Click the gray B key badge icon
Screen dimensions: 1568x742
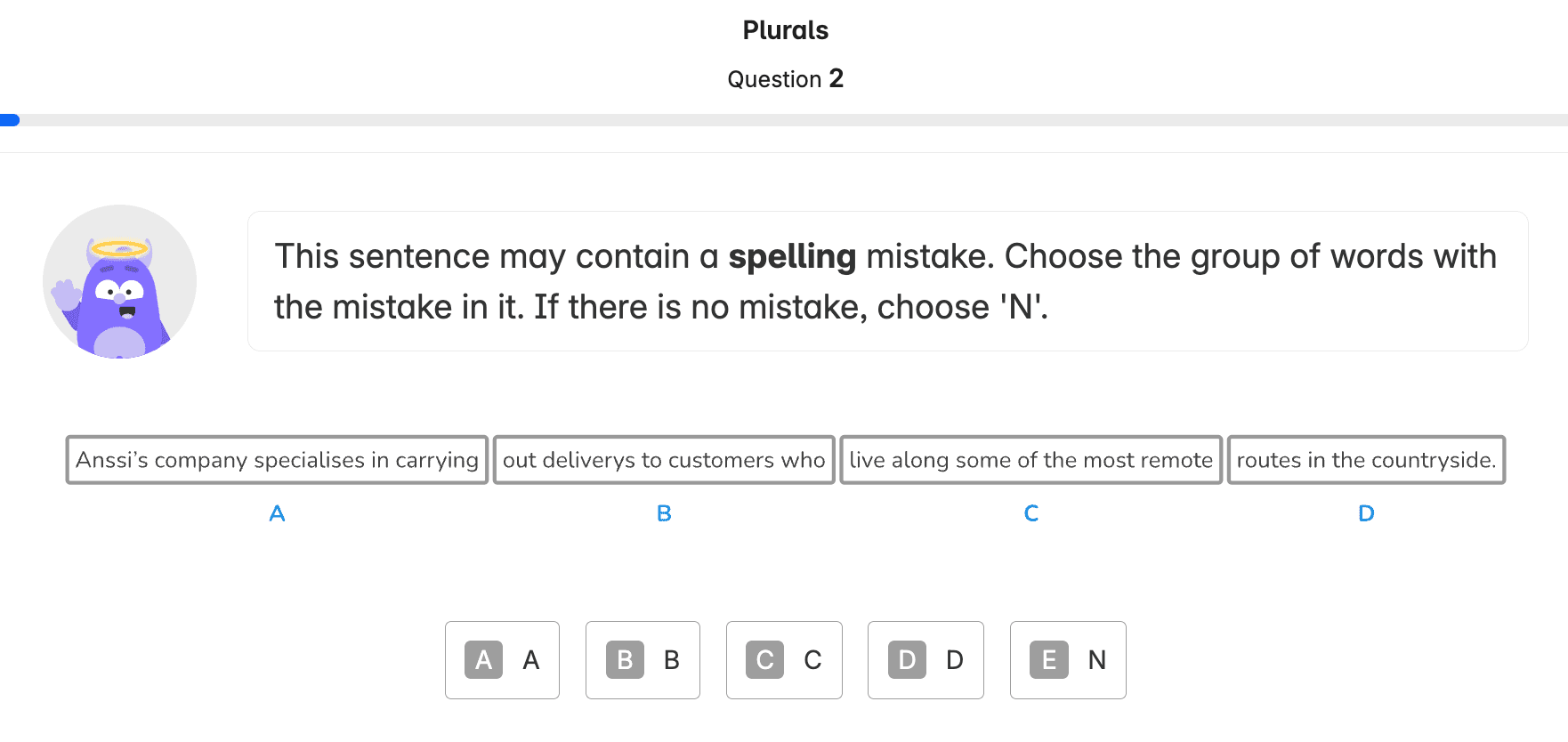point(625,660)
